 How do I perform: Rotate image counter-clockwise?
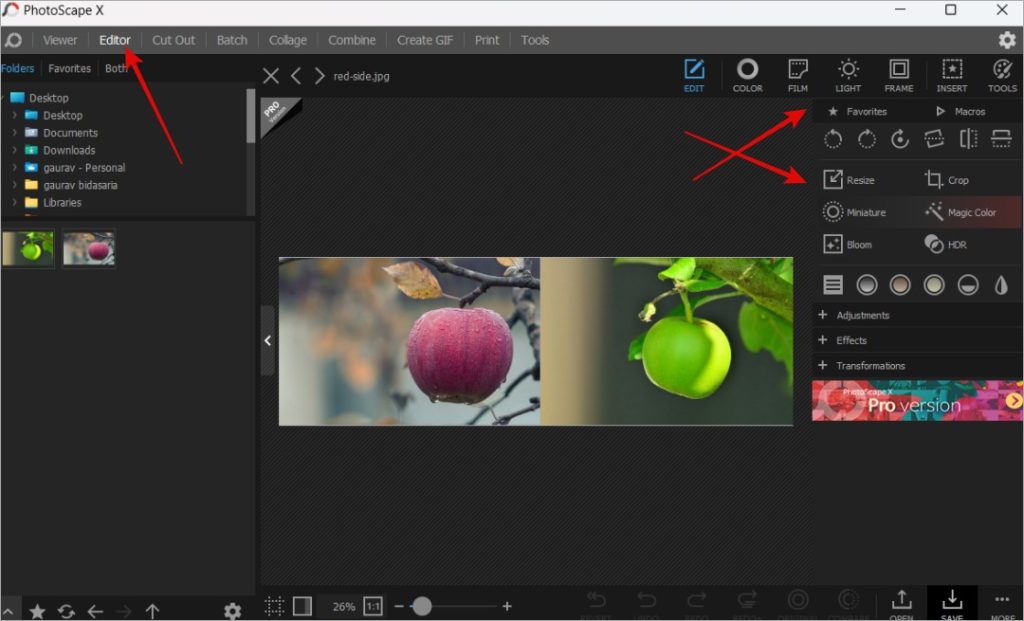833,138
